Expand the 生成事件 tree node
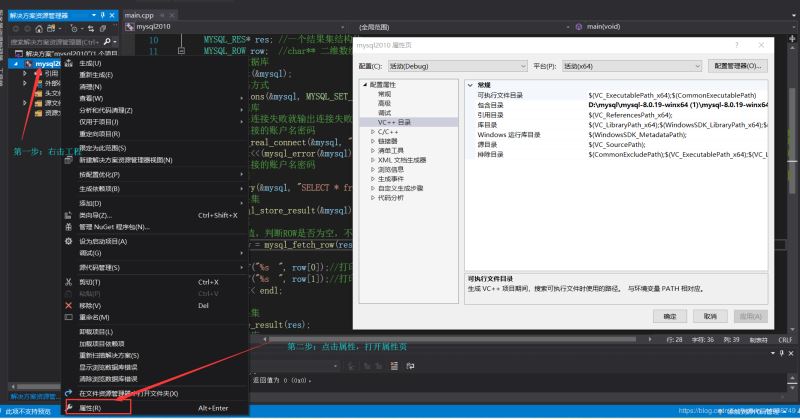 [373, 179]
